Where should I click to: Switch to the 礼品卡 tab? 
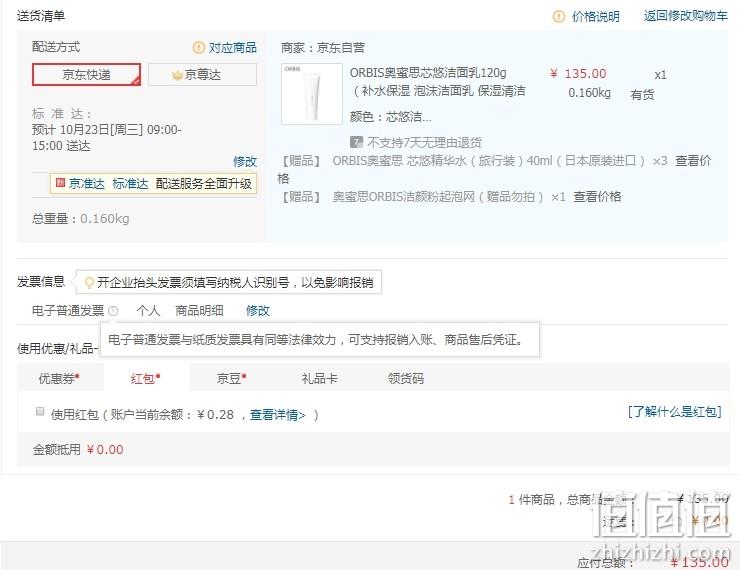(320, 378)
